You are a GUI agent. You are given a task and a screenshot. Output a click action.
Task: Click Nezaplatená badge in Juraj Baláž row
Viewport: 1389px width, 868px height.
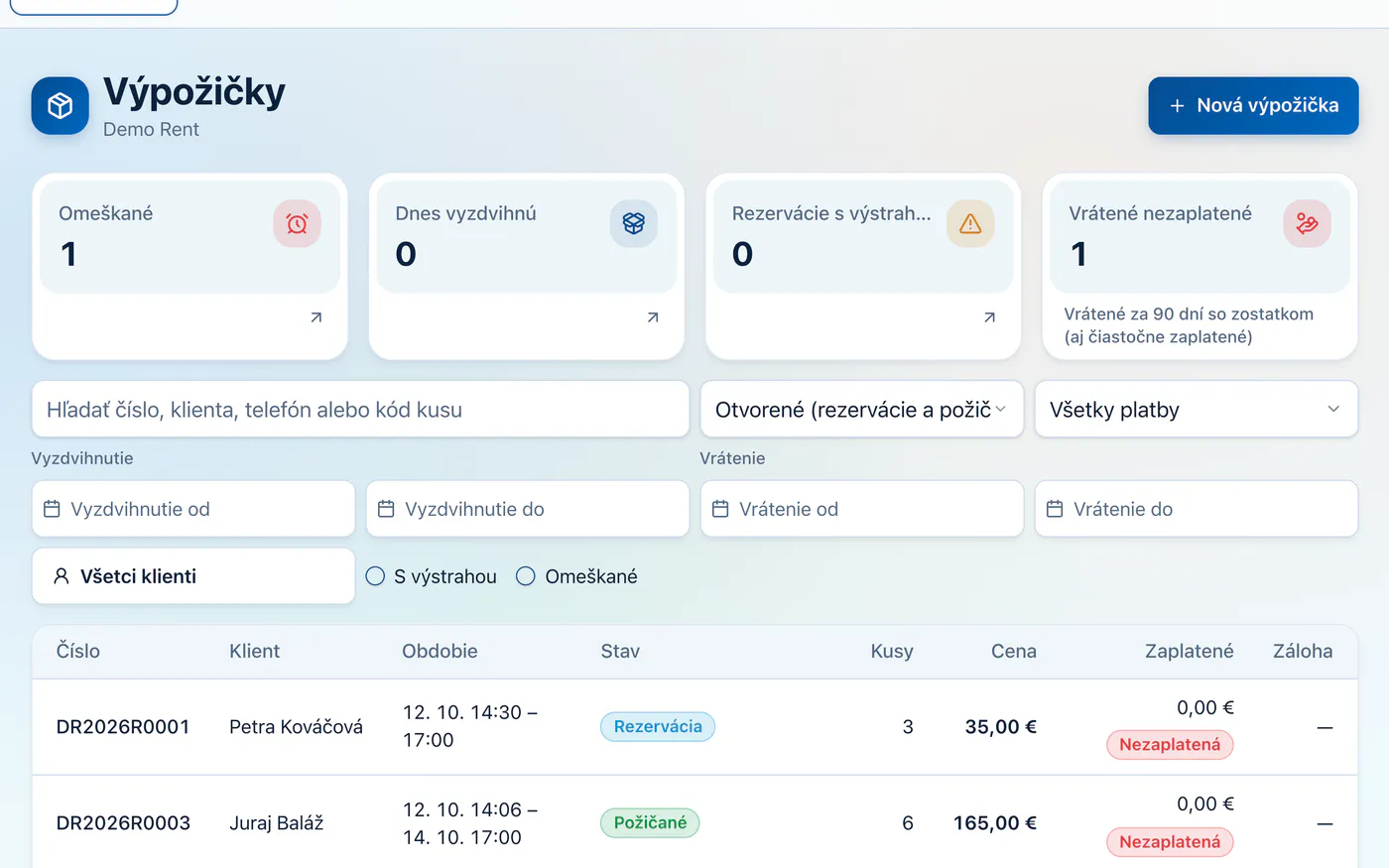[1170, 842]
